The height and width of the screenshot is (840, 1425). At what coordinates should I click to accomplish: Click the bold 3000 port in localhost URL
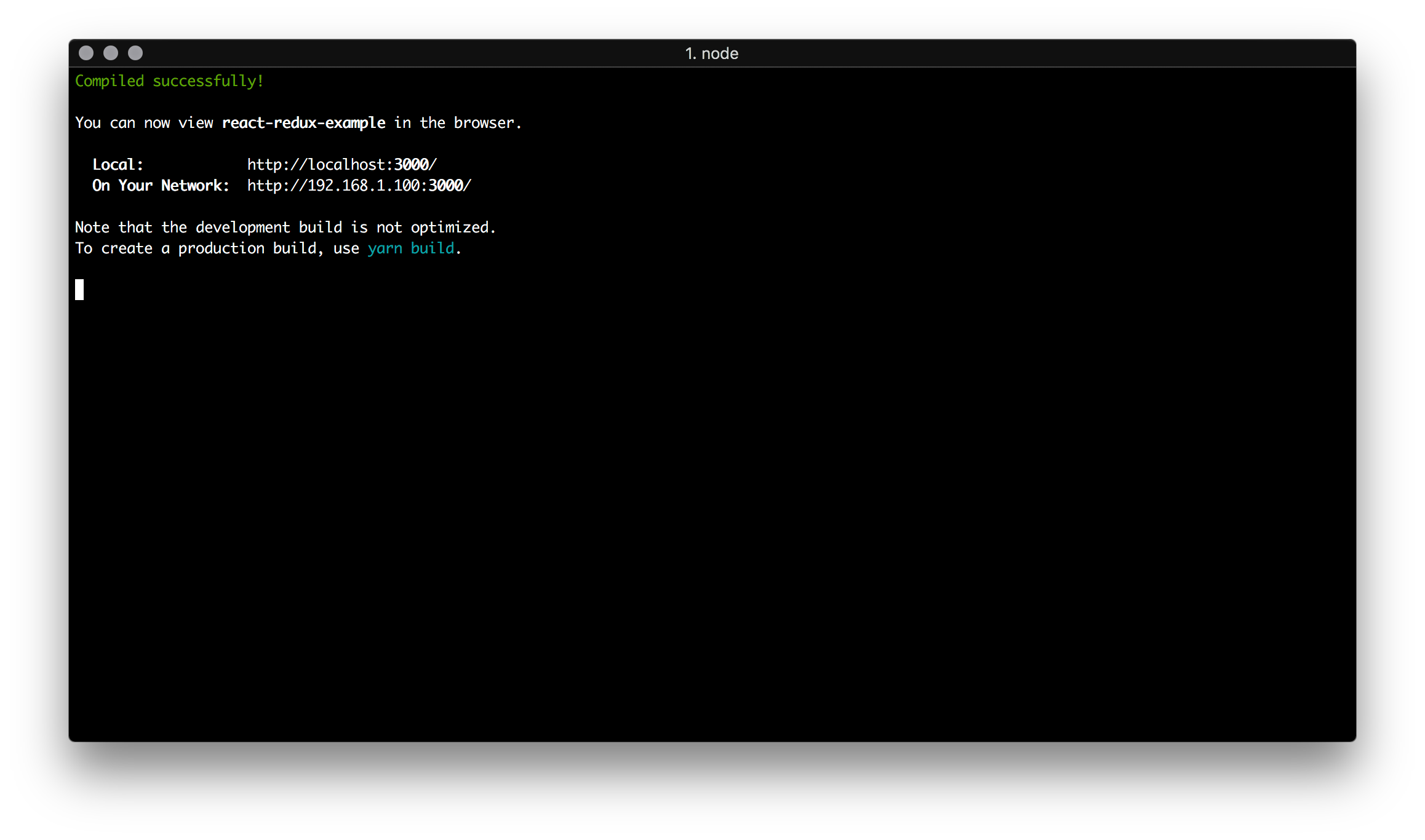(411, 165)
